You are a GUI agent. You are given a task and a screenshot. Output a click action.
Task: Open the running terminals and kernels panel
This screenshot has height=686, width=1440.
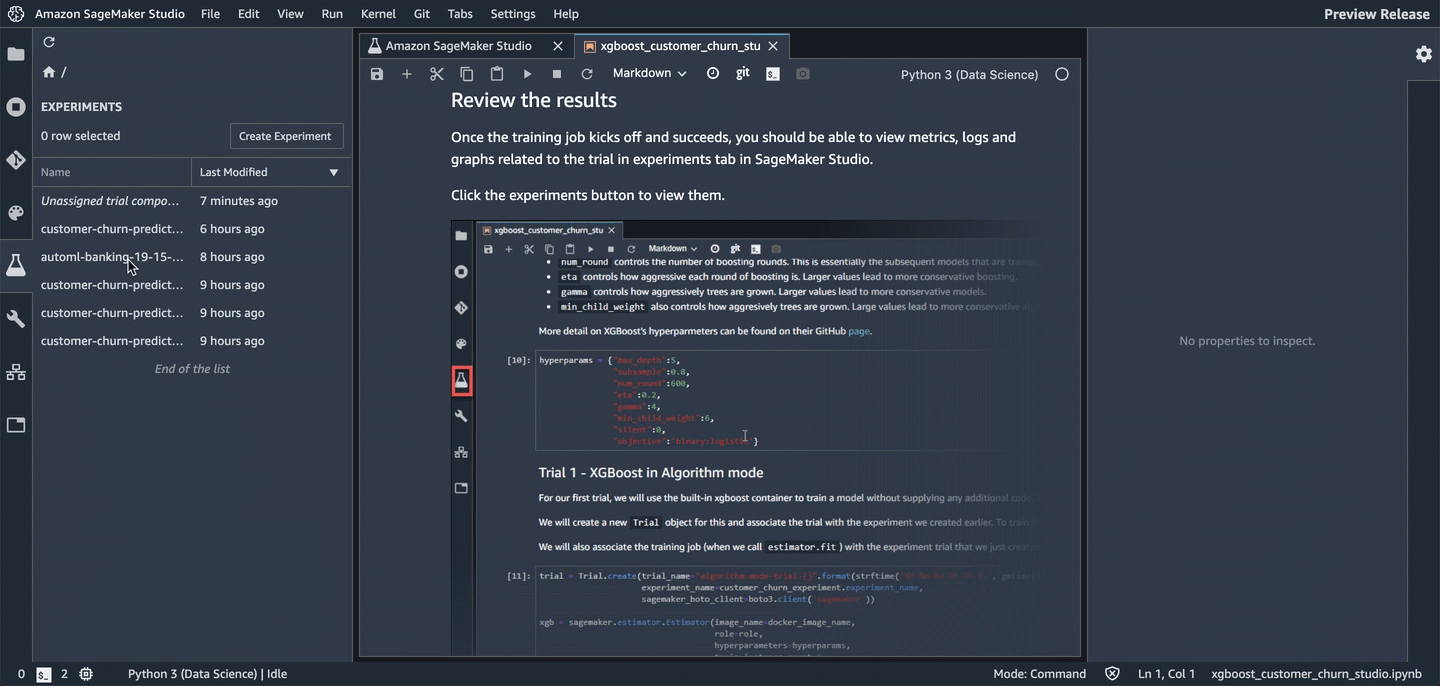16,107
